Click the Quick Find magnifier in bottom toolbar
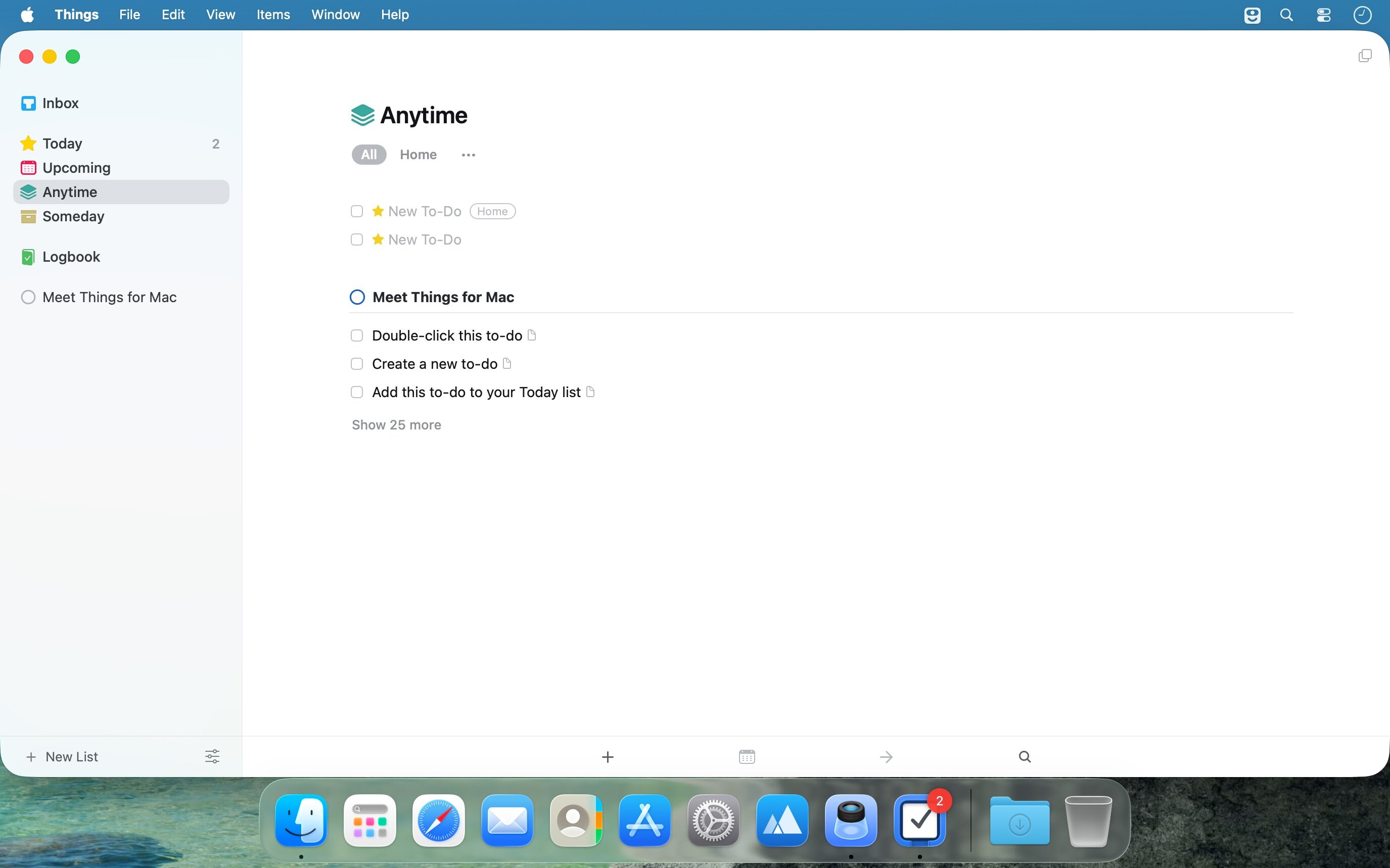This screenshot has width=1390, height=868. click(x=1025, y=757)
